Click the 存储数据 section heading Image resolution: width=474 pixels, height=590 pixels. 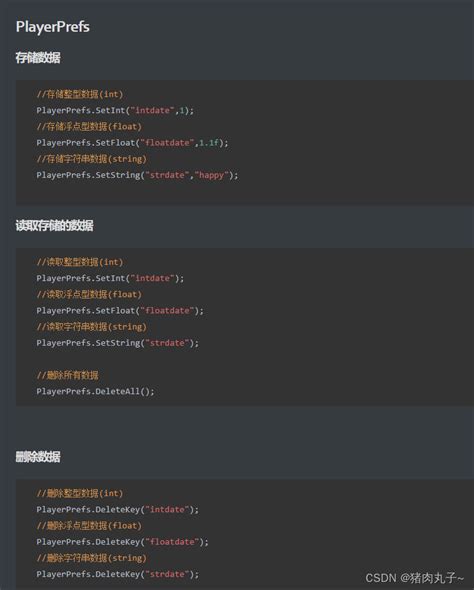tap(38, 58)
